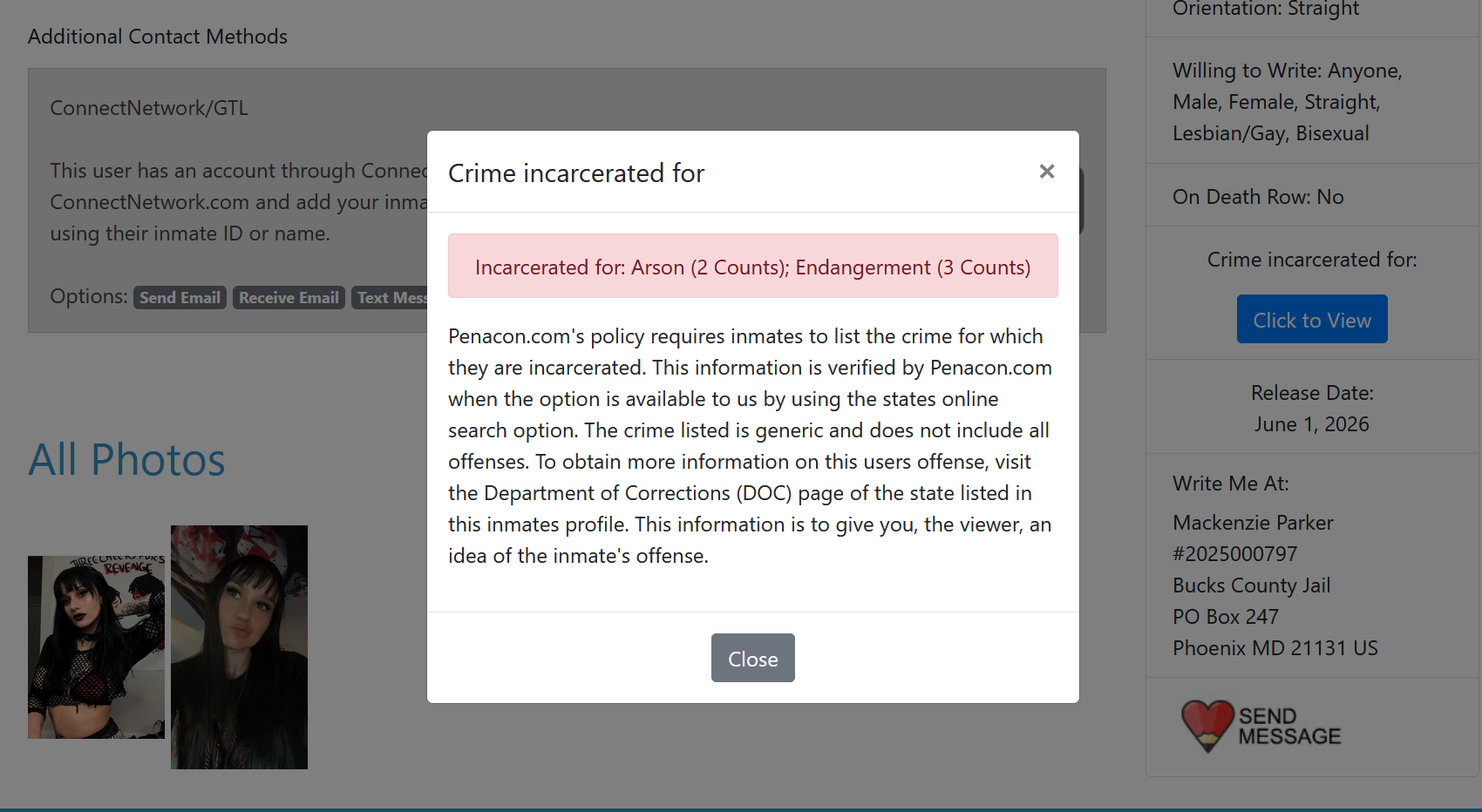
Task: Click the Orientation: Straight text
Action: click(1266, 9)
